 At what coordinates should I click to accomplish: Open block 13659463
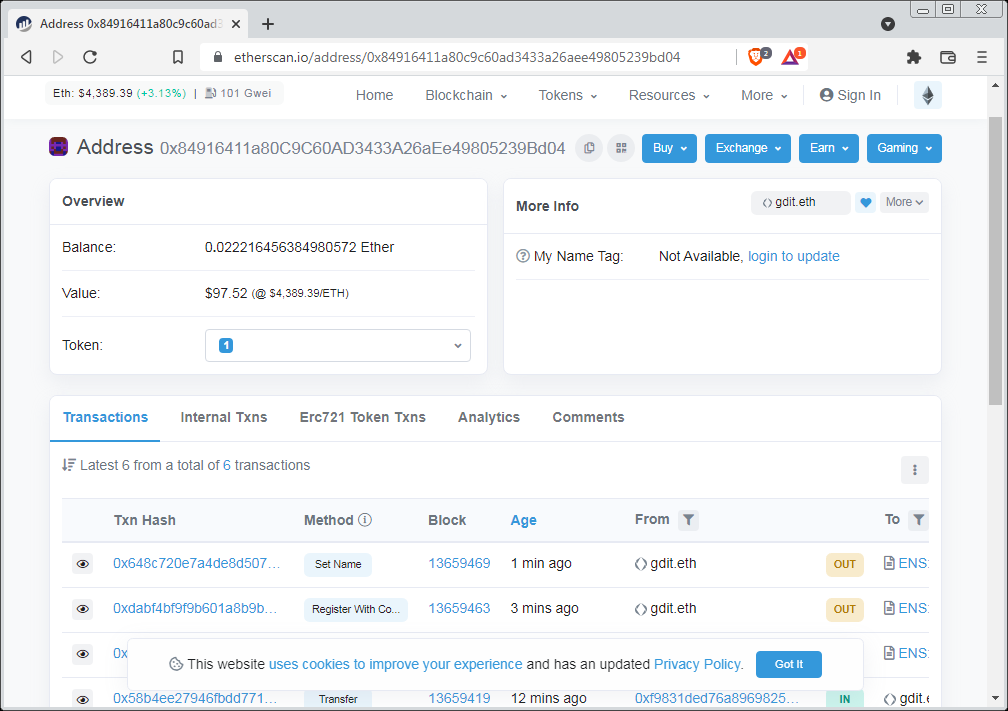459,609
